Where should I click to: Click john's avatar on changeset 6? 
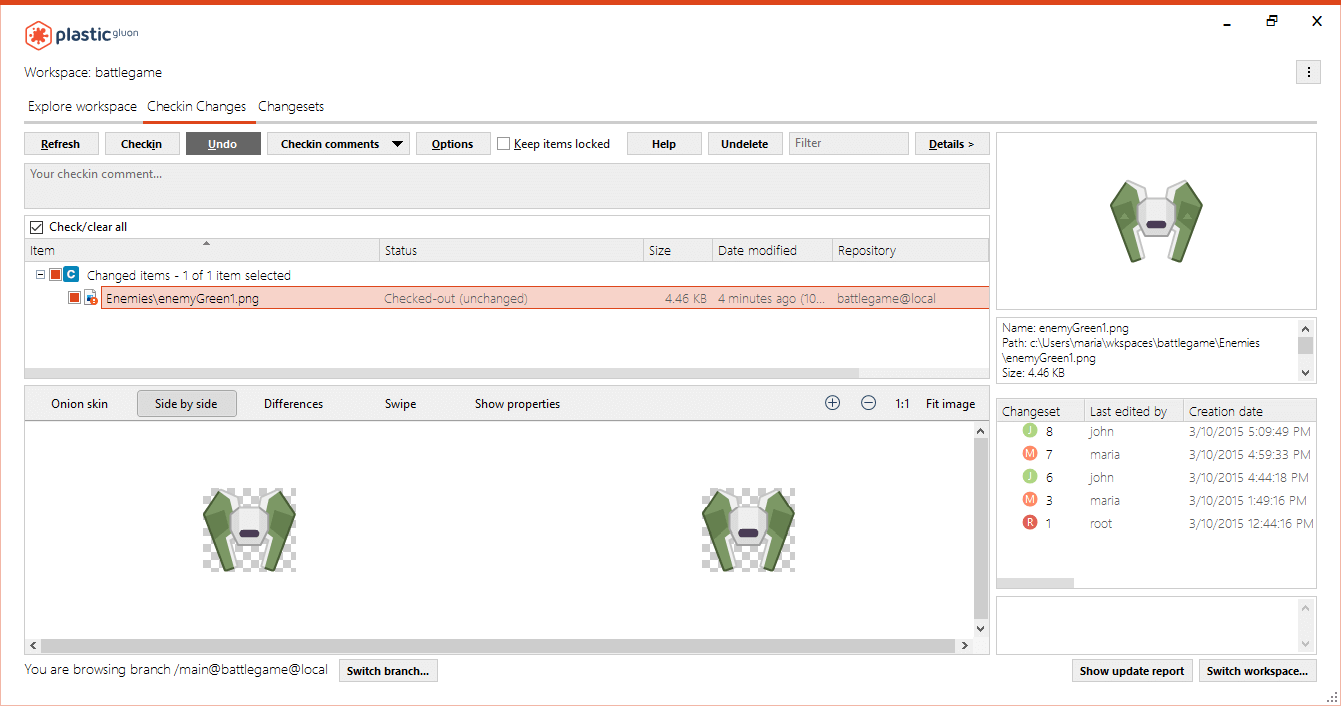click(x=1030, y=477)
